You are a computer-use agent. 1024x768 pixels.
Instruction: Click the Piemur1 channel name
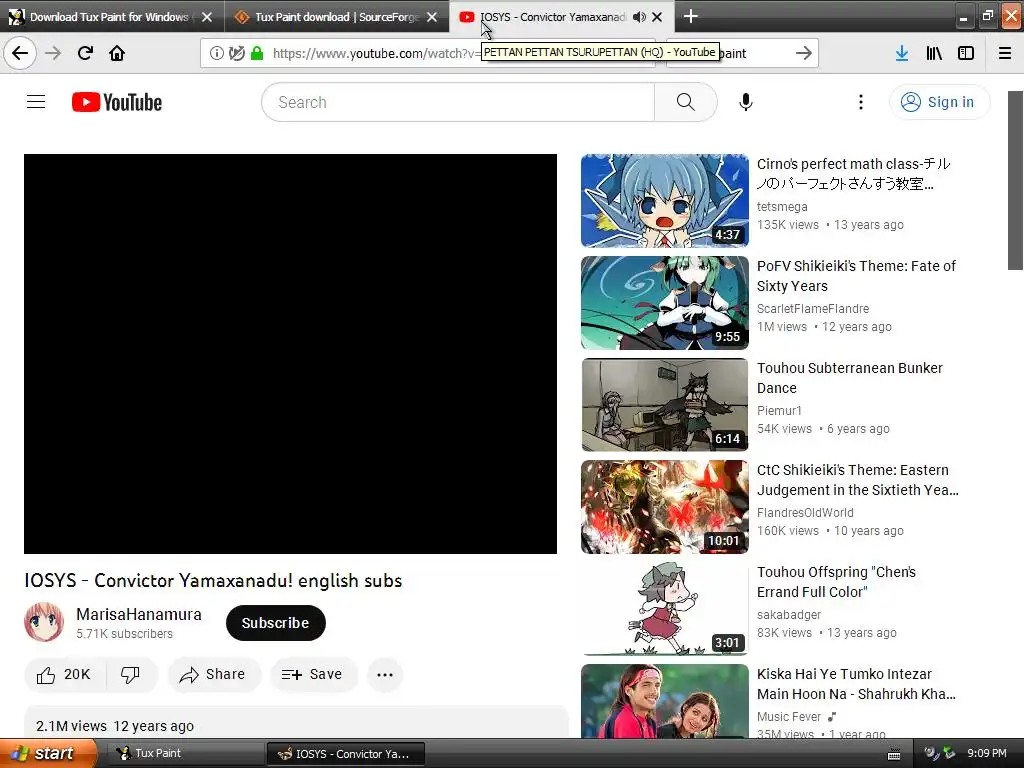click(x=779, y=411)
